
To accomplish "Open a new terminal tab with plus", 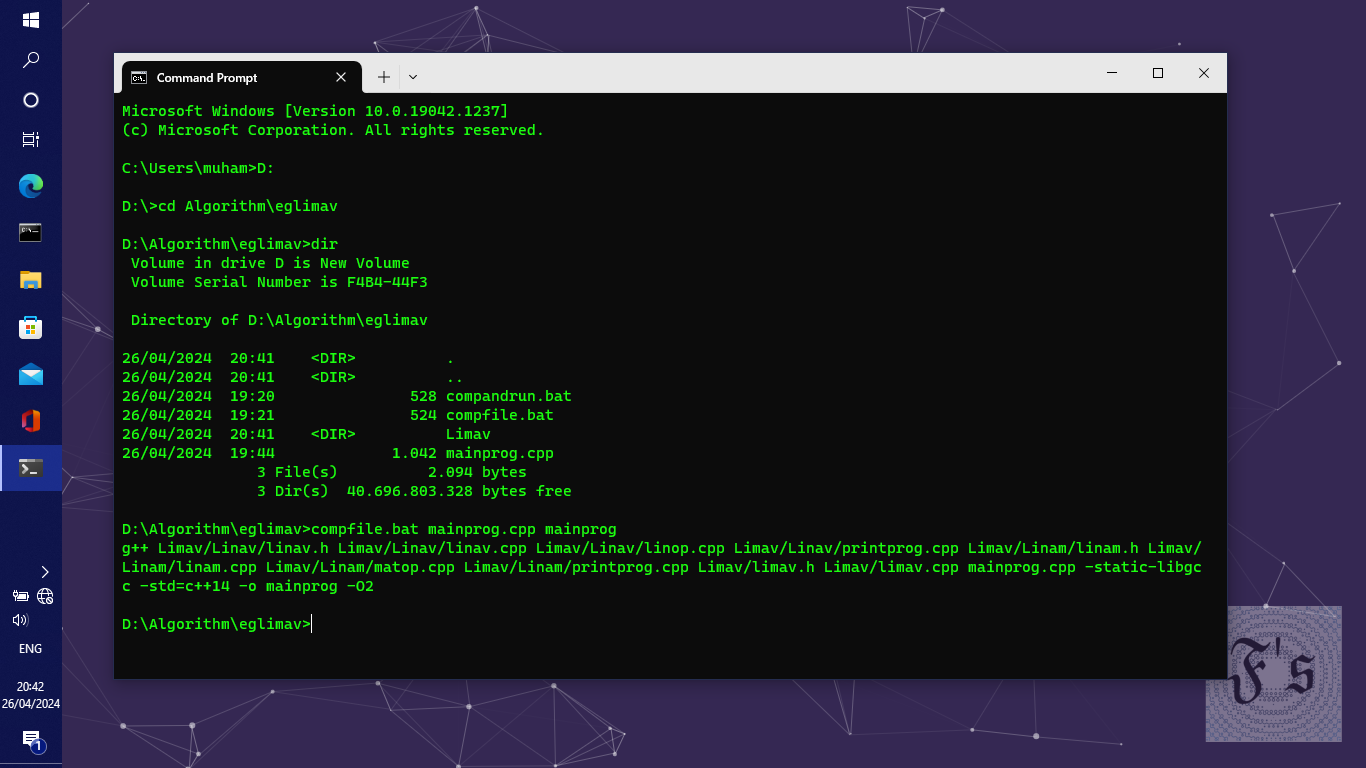I will pyautogui.click(x=383, y=77).
